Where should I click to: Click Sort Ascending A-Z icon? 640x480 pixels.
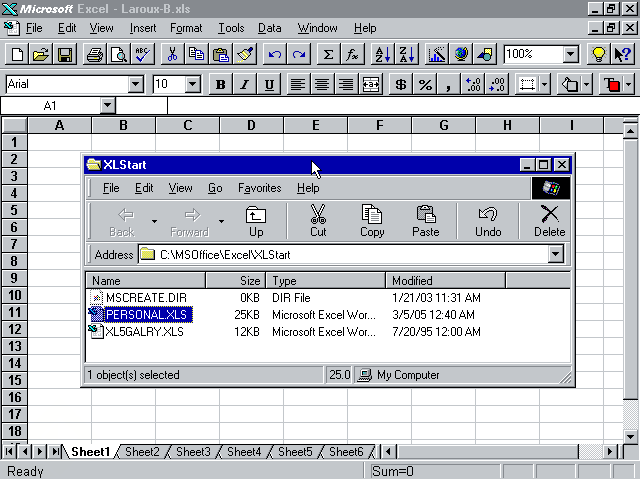click(382, 54)
